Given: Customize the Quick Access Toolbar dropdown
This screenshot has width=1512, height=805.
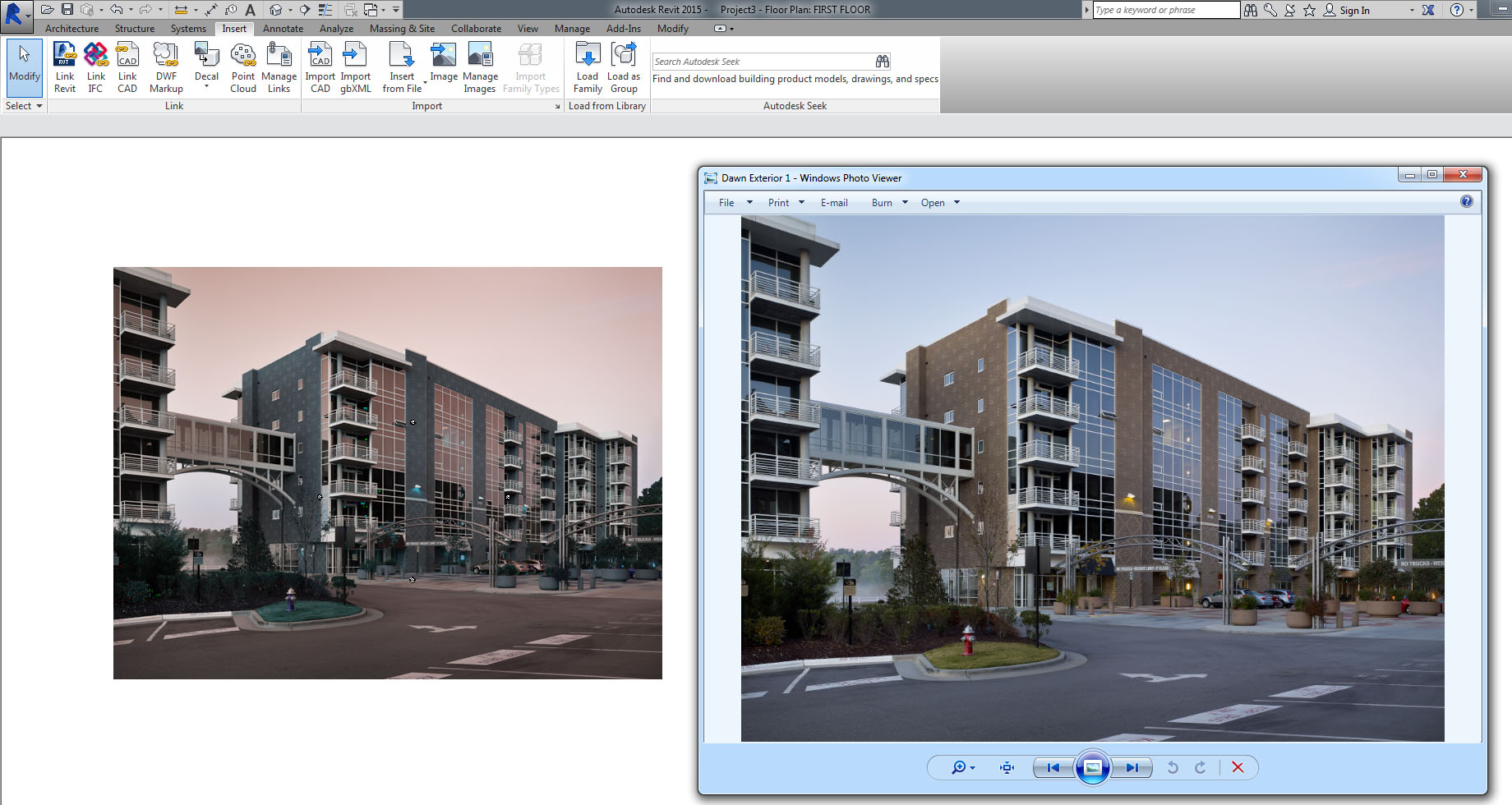Looking at the screenshot, I should click(x=396, y=10).
